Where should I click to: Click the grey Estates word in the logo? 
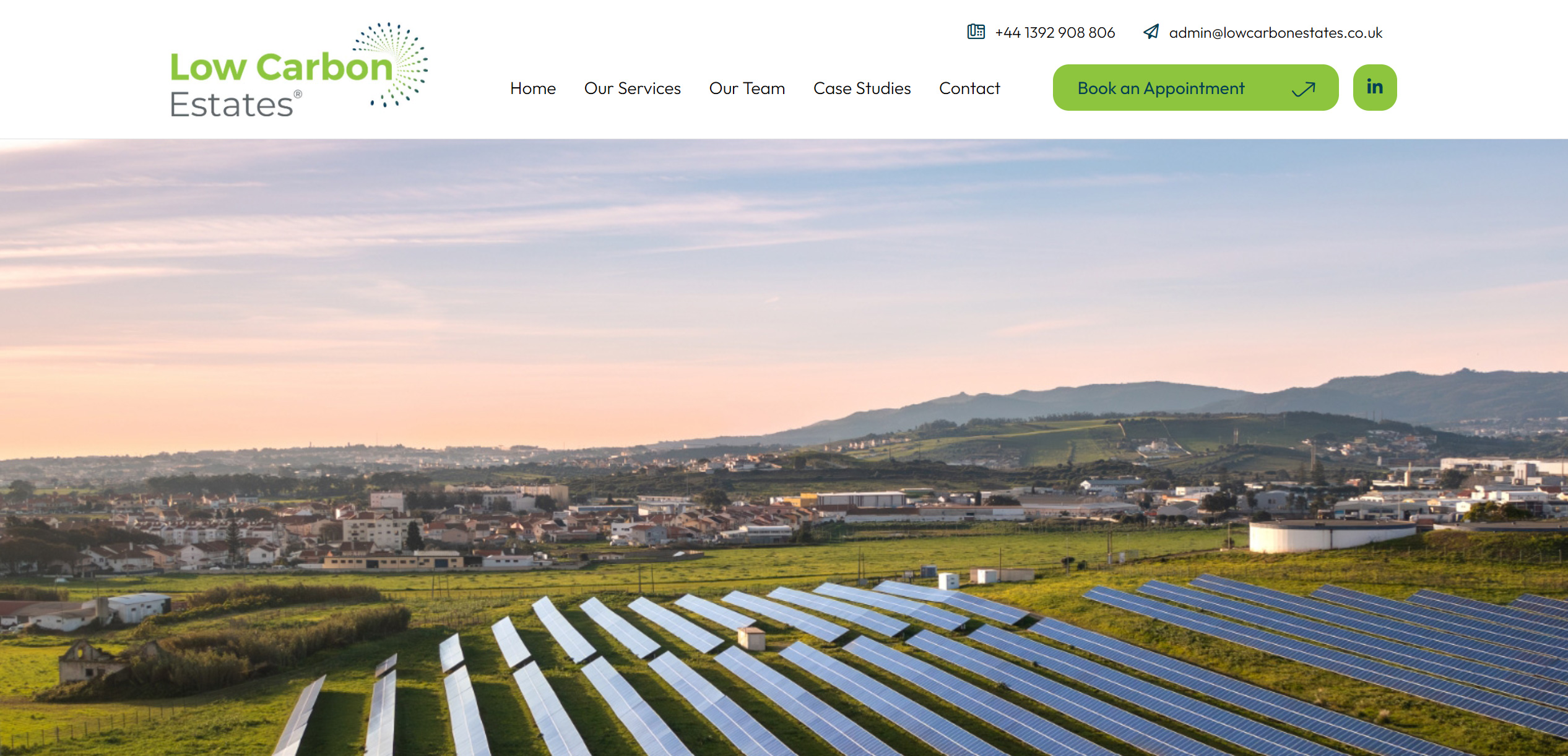tap(231, 104)
